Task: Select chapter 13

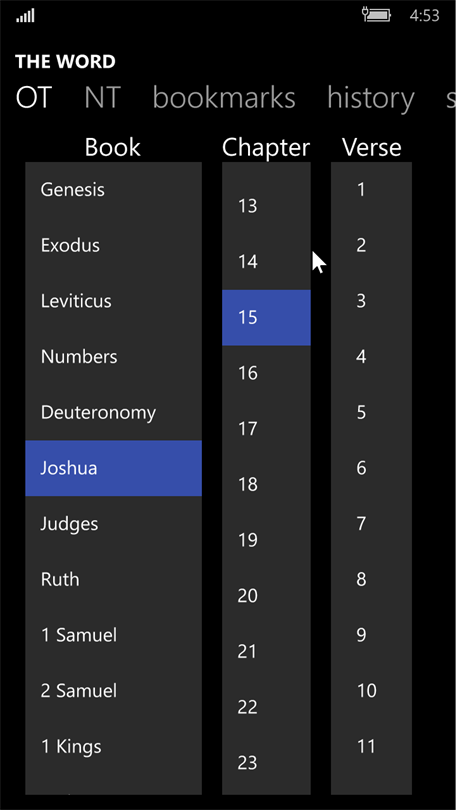Action: pos(266,206)
